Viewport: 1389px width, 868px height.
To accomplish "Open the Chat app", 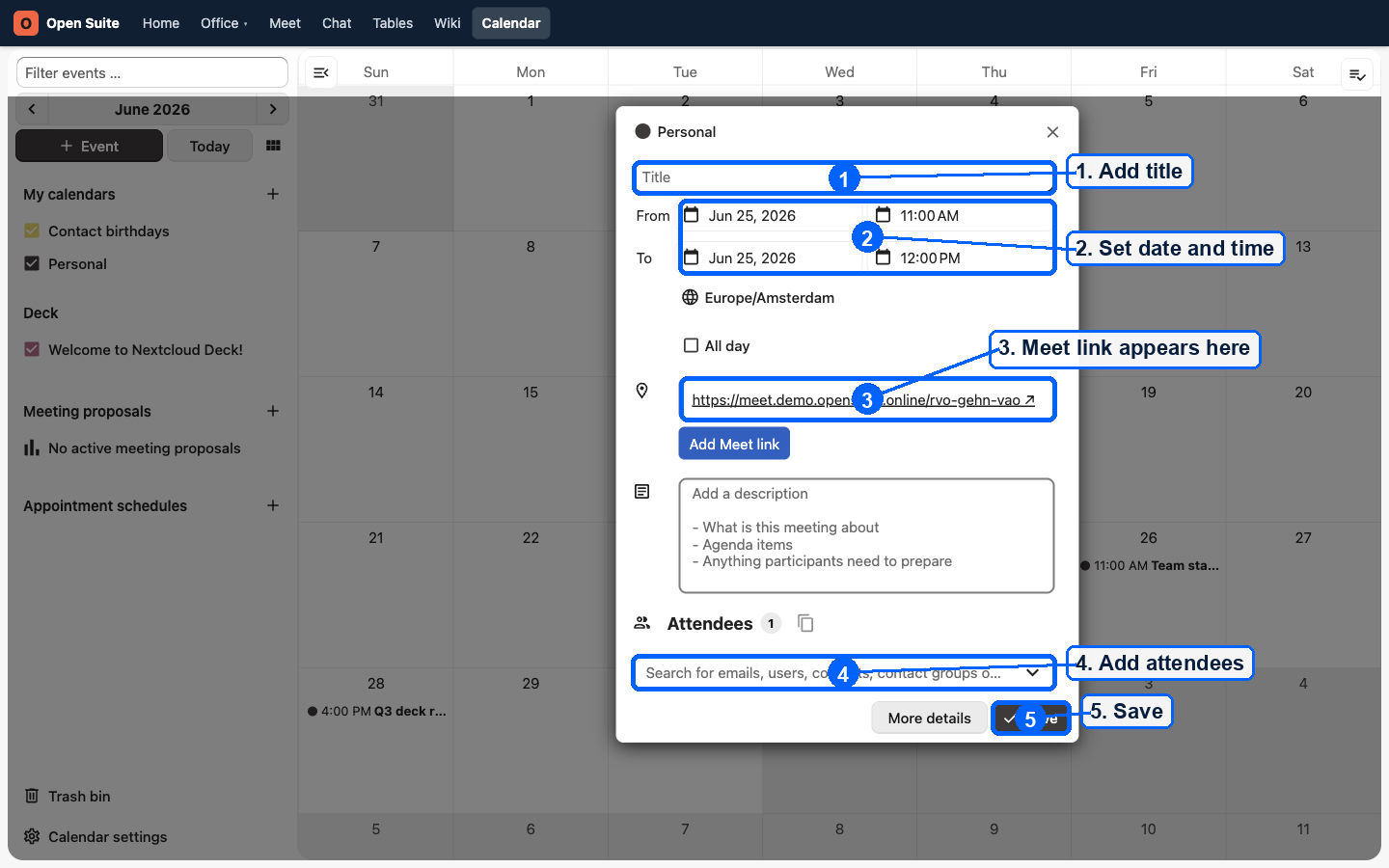I will point(337,23).
